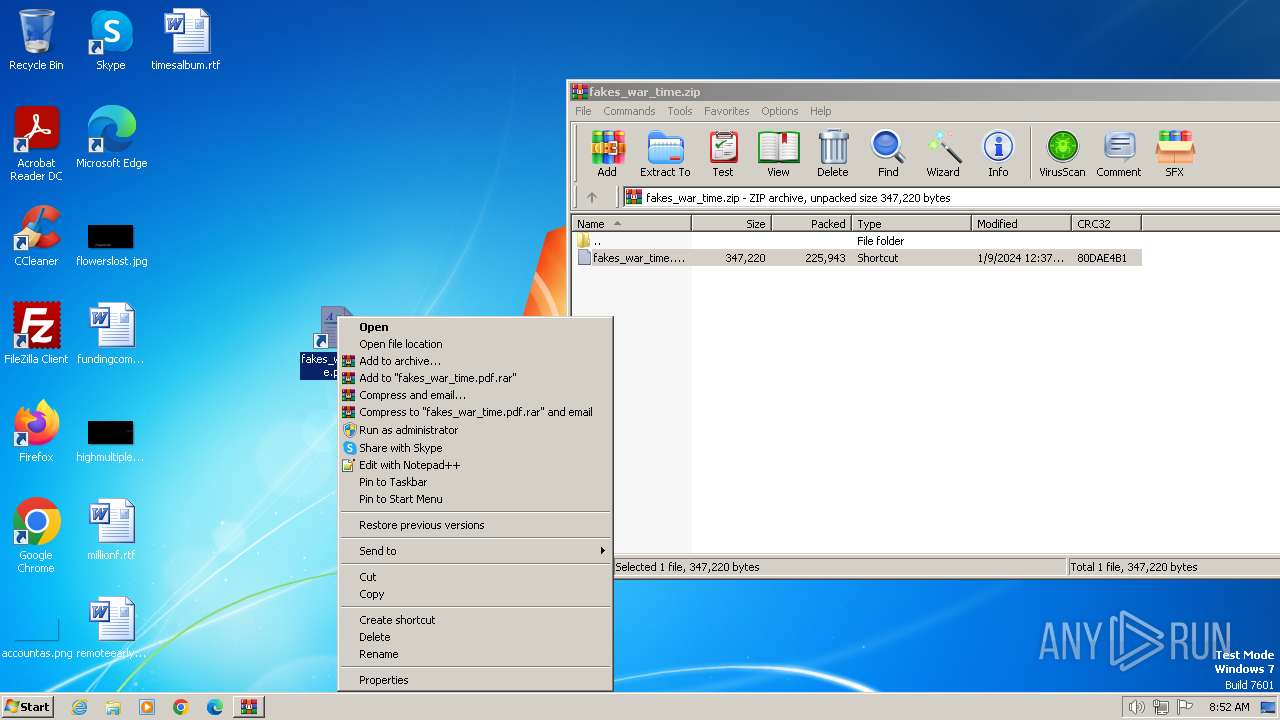Sort the file list by Size column
This screenshot has height=720, width=1280.
pyautogui.click(x=731, y=224)
